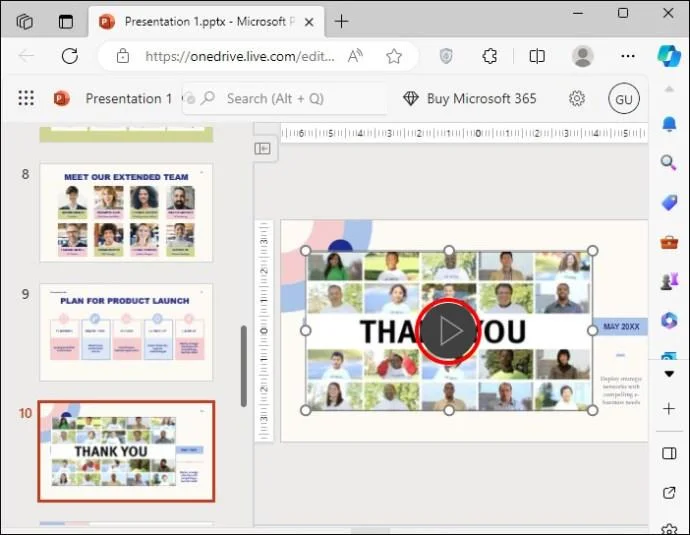Expand sidebar with the down arrow

coord(669,374)
